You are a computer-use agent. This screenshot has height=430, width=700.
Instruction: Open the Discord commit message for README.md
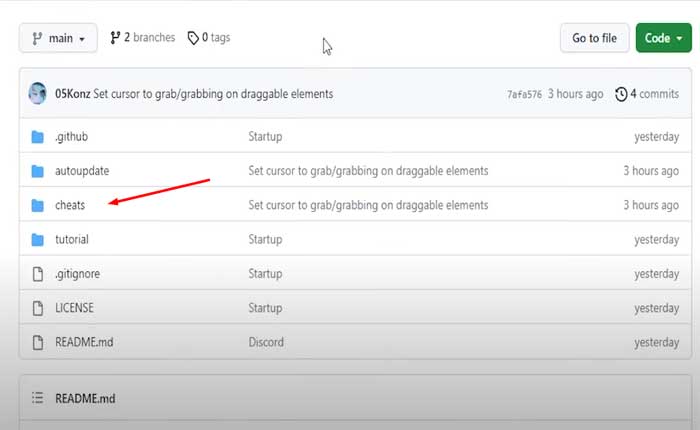(266, 342)
